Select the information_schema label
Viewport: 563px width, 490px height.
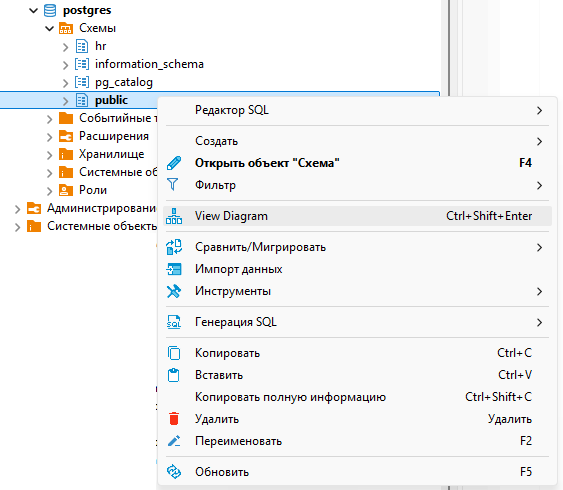click(149, 64)
